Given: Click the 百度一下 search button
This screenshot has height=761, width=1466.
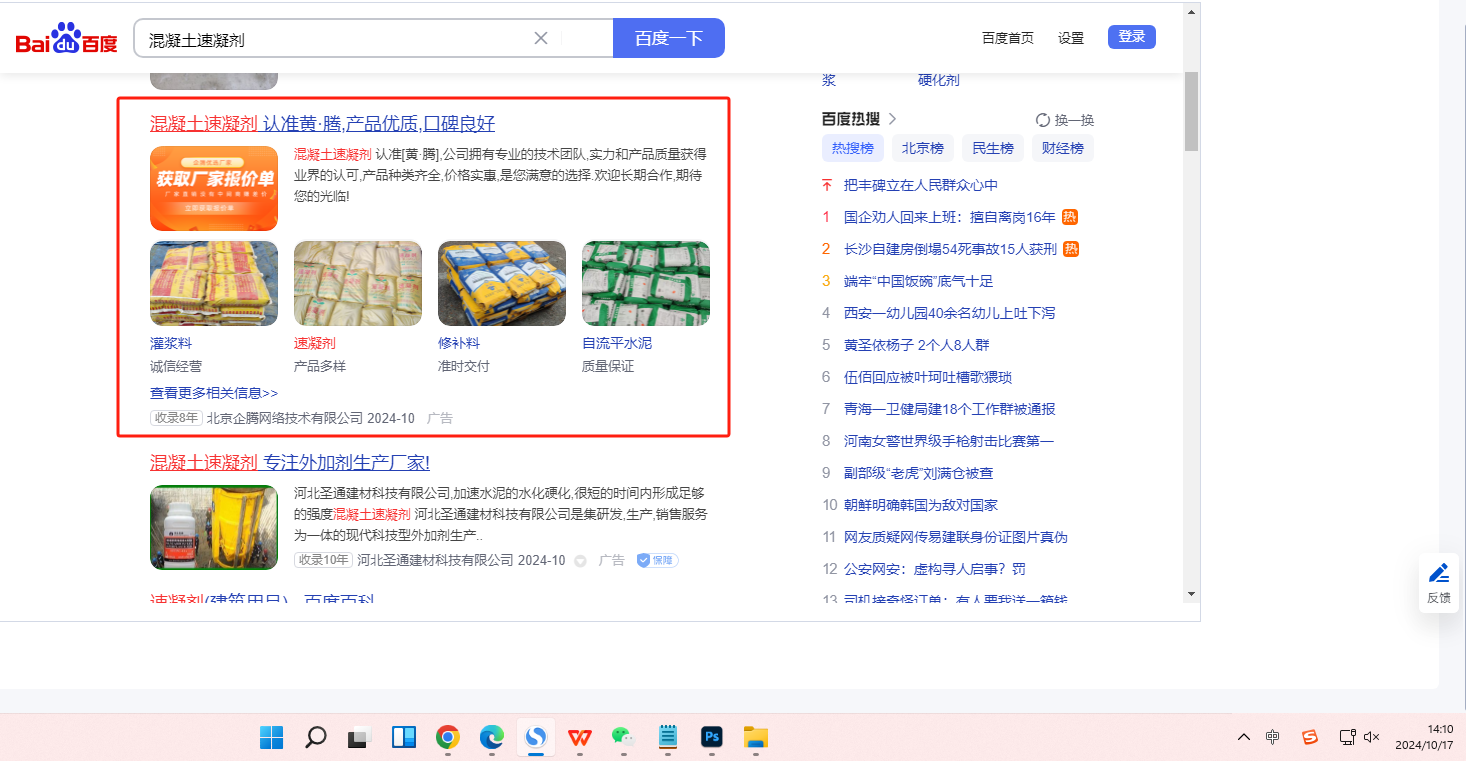Looking at the screenshot, I should tap(669, 38).
